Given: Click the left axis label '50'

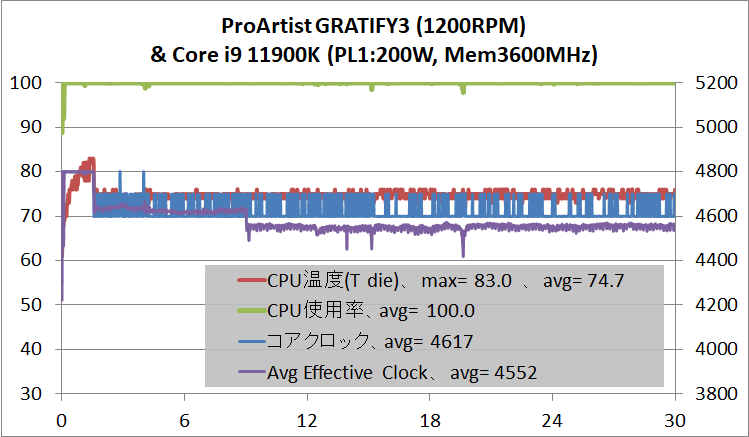Looking at the screenshot, I should coord(31,305).
